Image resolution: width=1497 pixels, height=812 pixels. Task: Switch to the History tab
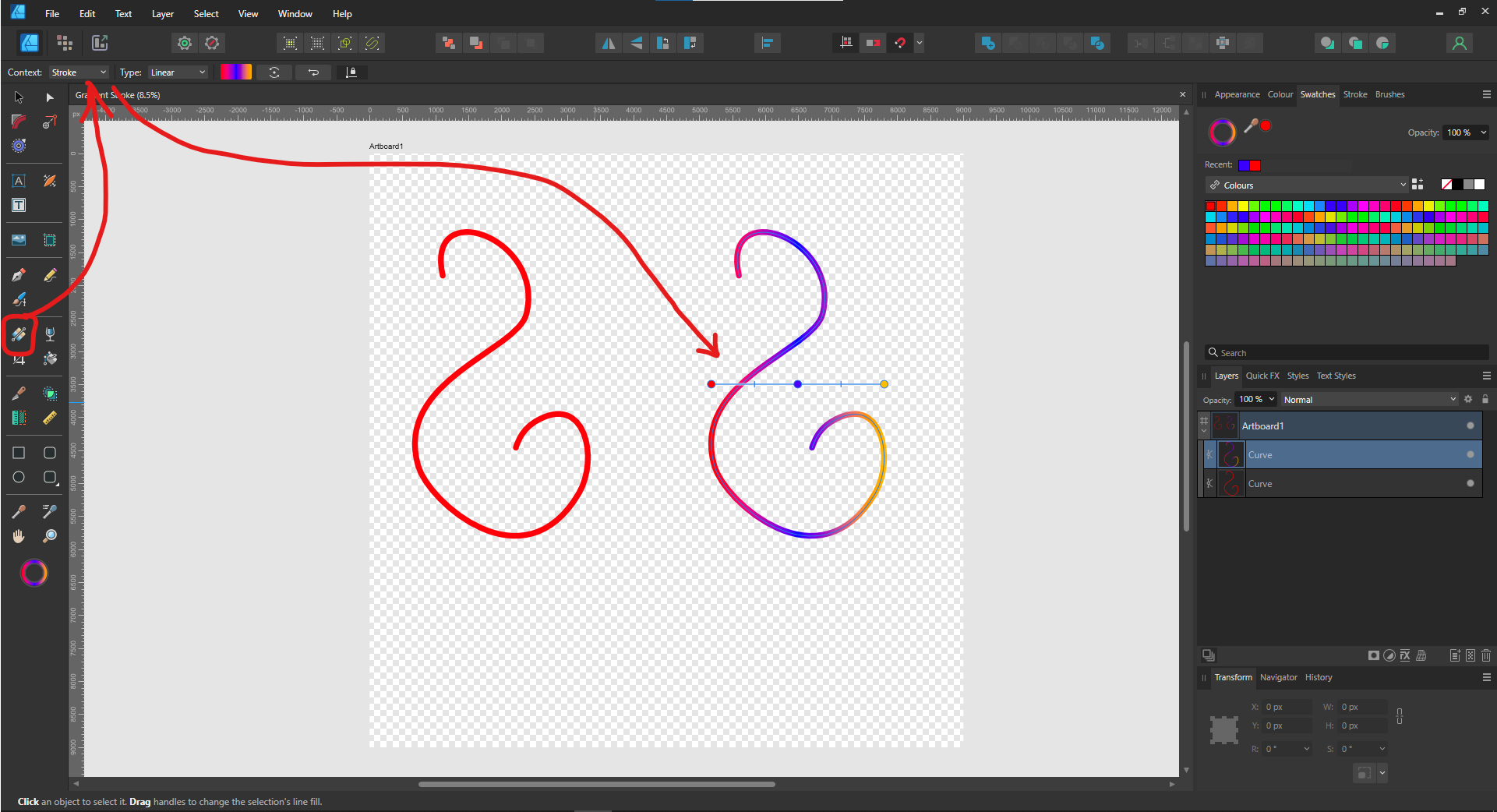point(1319,677)
